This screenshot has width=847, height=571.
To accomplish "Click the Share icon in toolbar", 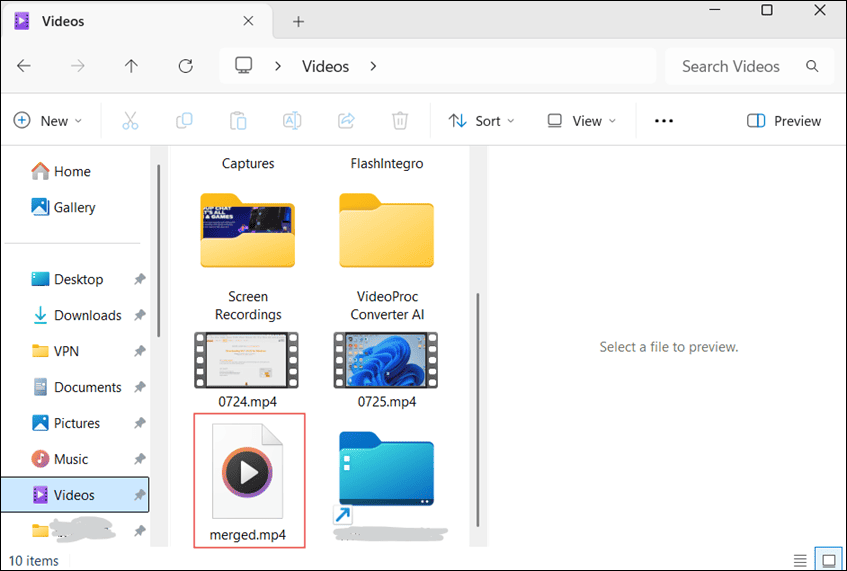I will click(x=346, y=120).
